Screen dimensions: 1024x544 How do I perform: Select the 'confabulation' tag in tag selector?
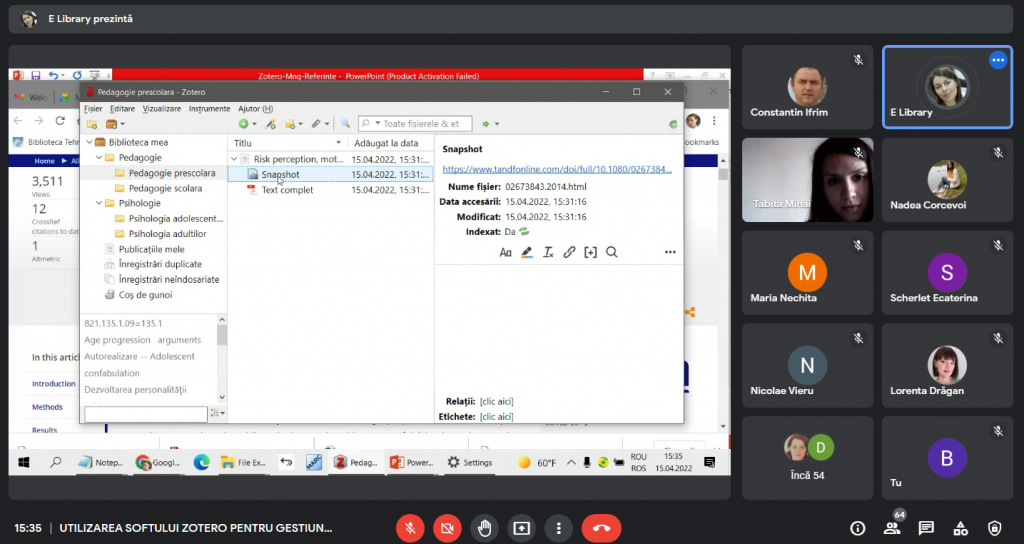[x=112, y=374]
